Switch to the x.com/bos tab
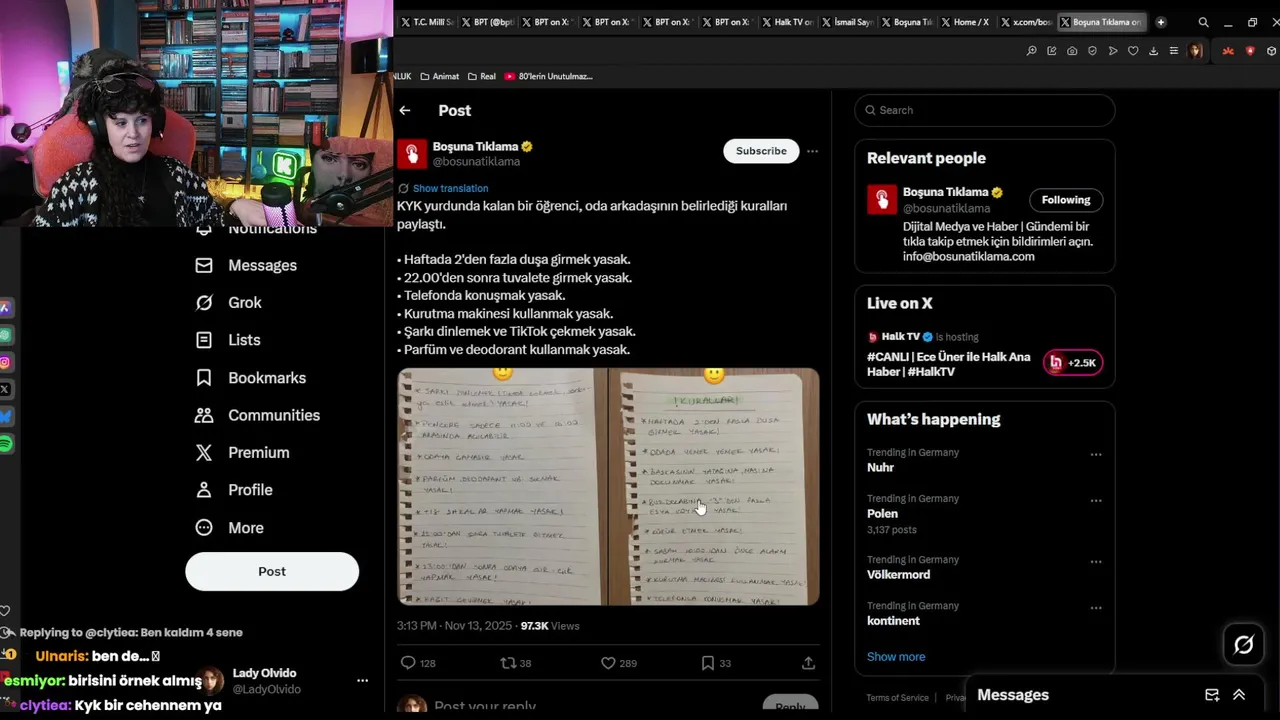Screen dimensions: 1280x720 [1026, 22]
